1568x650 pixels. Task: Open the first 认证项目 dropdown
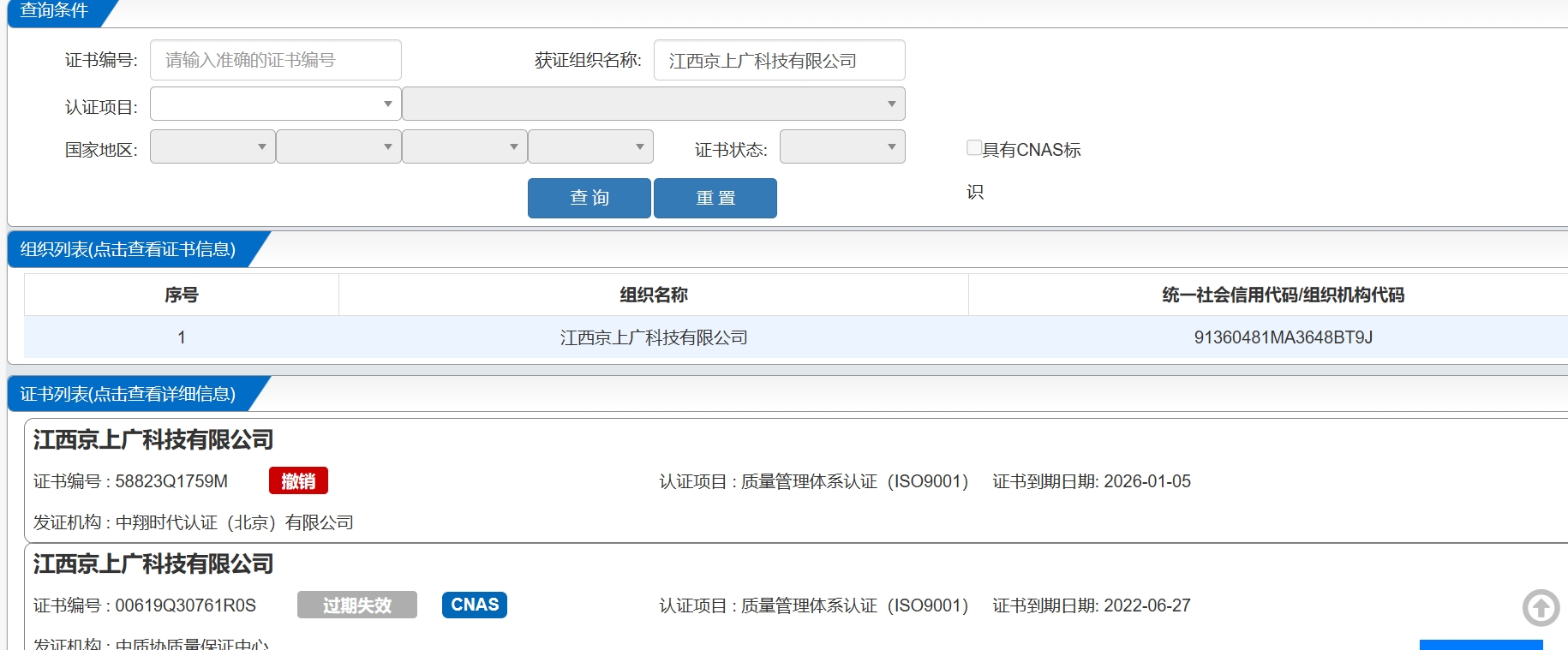pyautogui.click(x=276, y=104)
